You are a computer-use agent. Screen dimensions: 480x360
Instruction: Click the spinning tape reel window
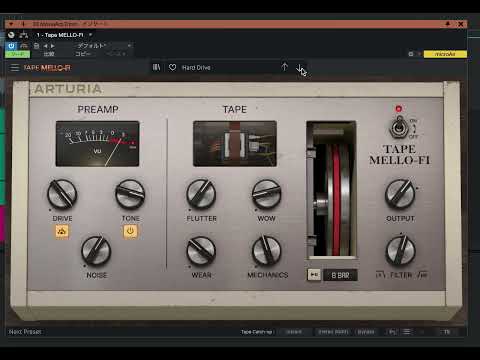pyautogui.click(x=331, y=190)
